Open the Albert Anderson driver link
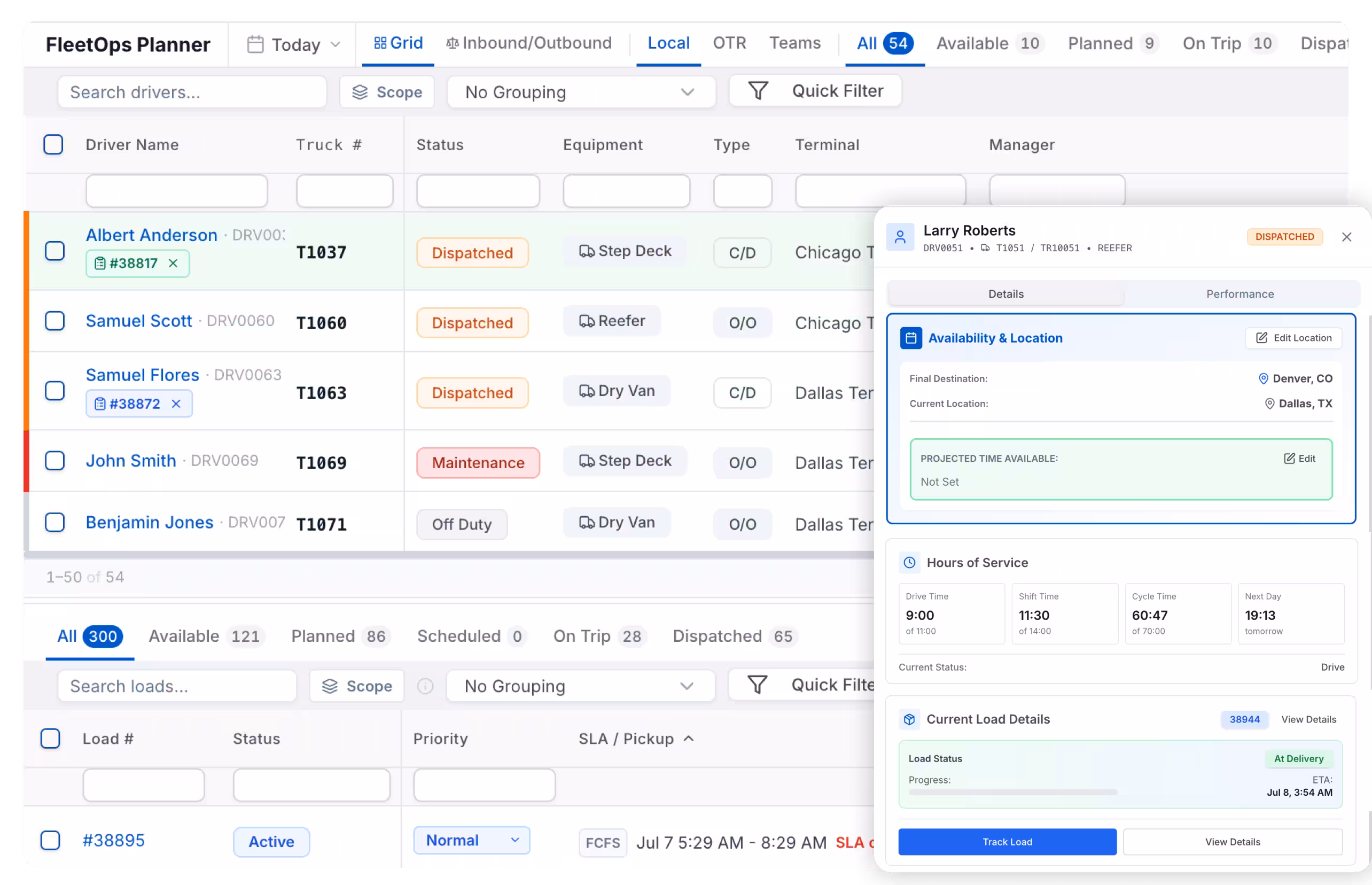This screenshot has width=1372, height=885. click(x=152, y=235)
